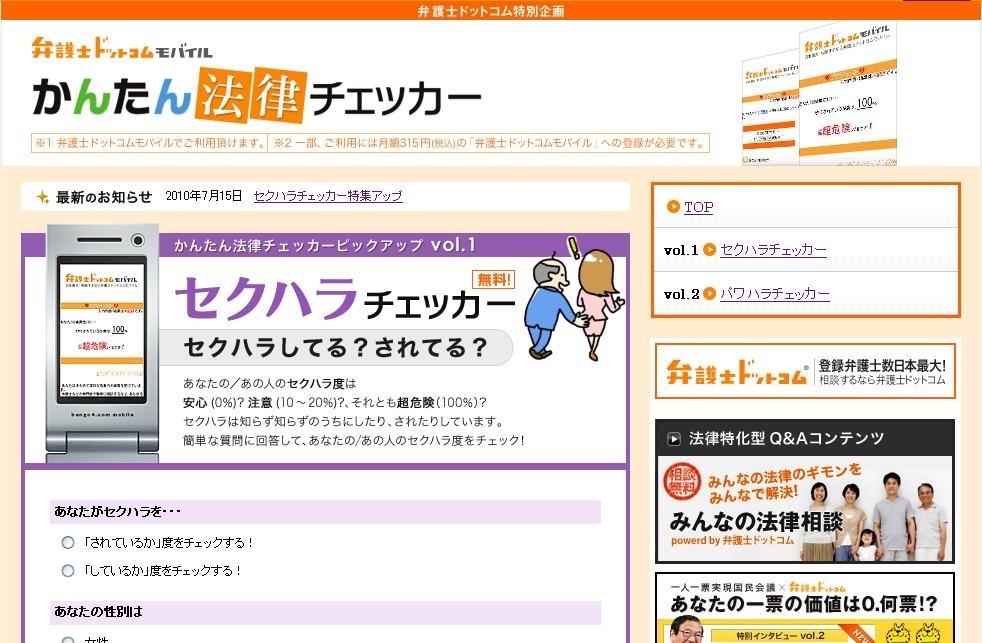Viewport: 982px width, 643px height.
Task: Click the セクハラは知らず知らずのうちに text line
Action: 343,421
